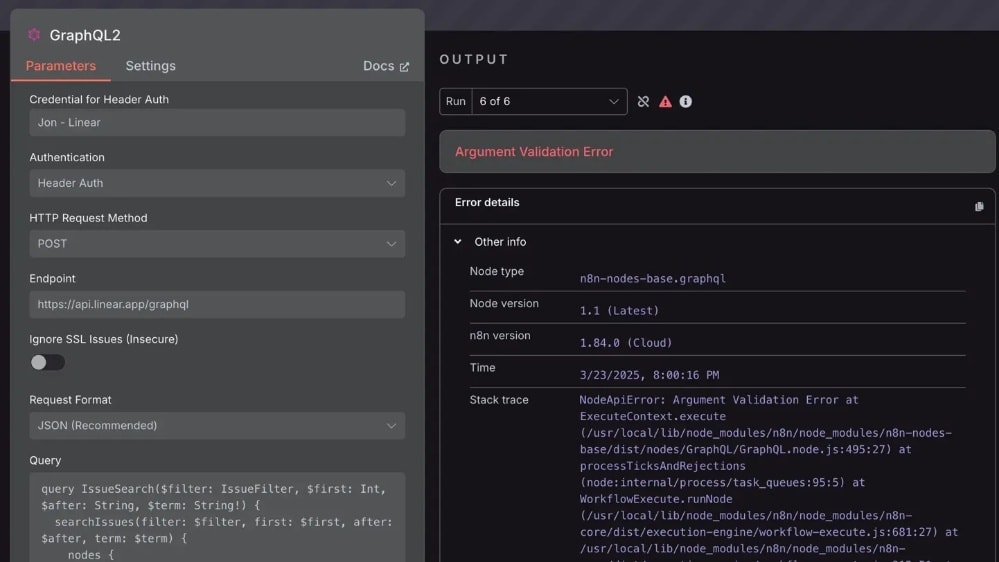This screenshot has width=999, height=562.
Task: Switch to the Settings tab
Action: (150, 66)
